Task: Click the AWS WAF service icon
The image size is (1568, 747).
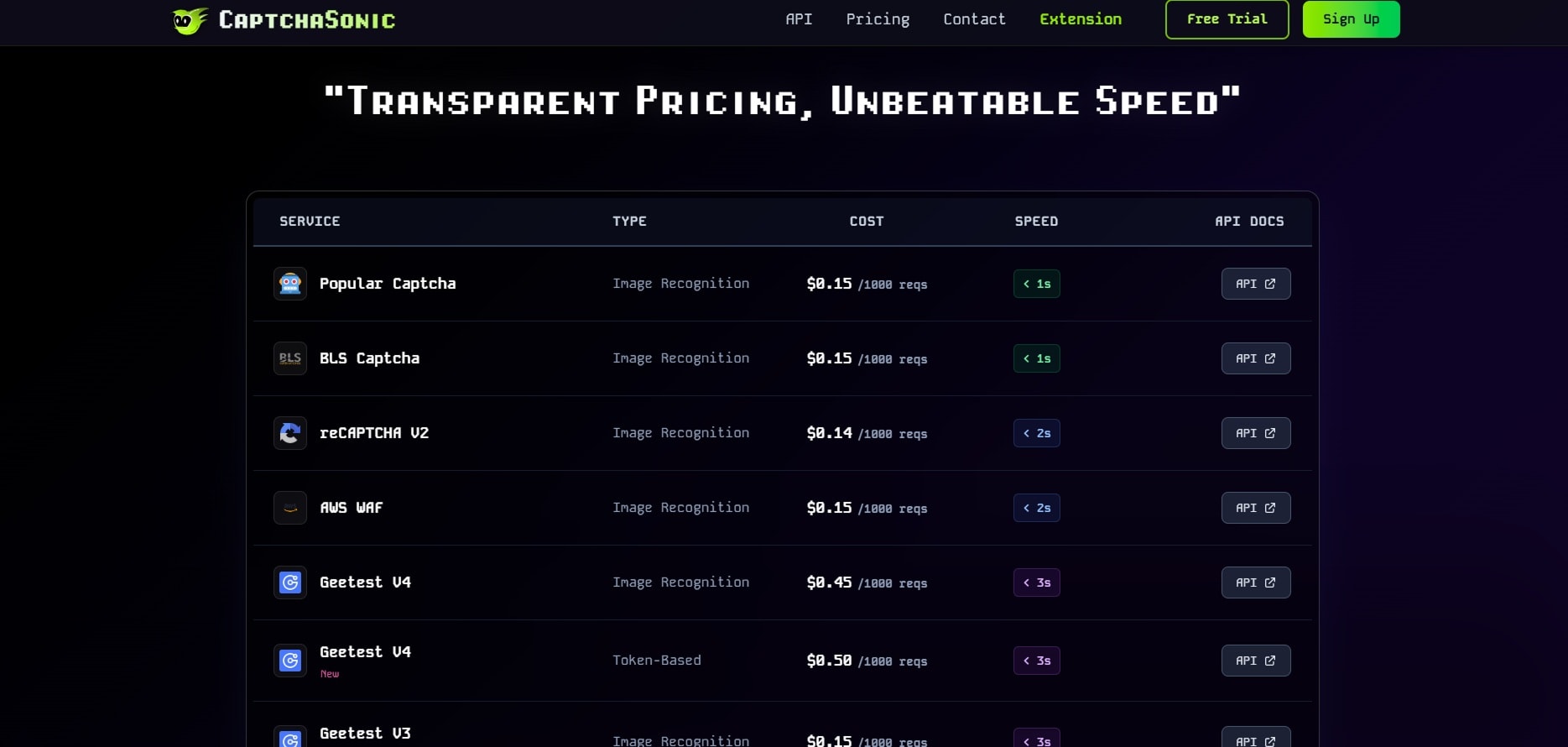Action: [x=290, y=508]
